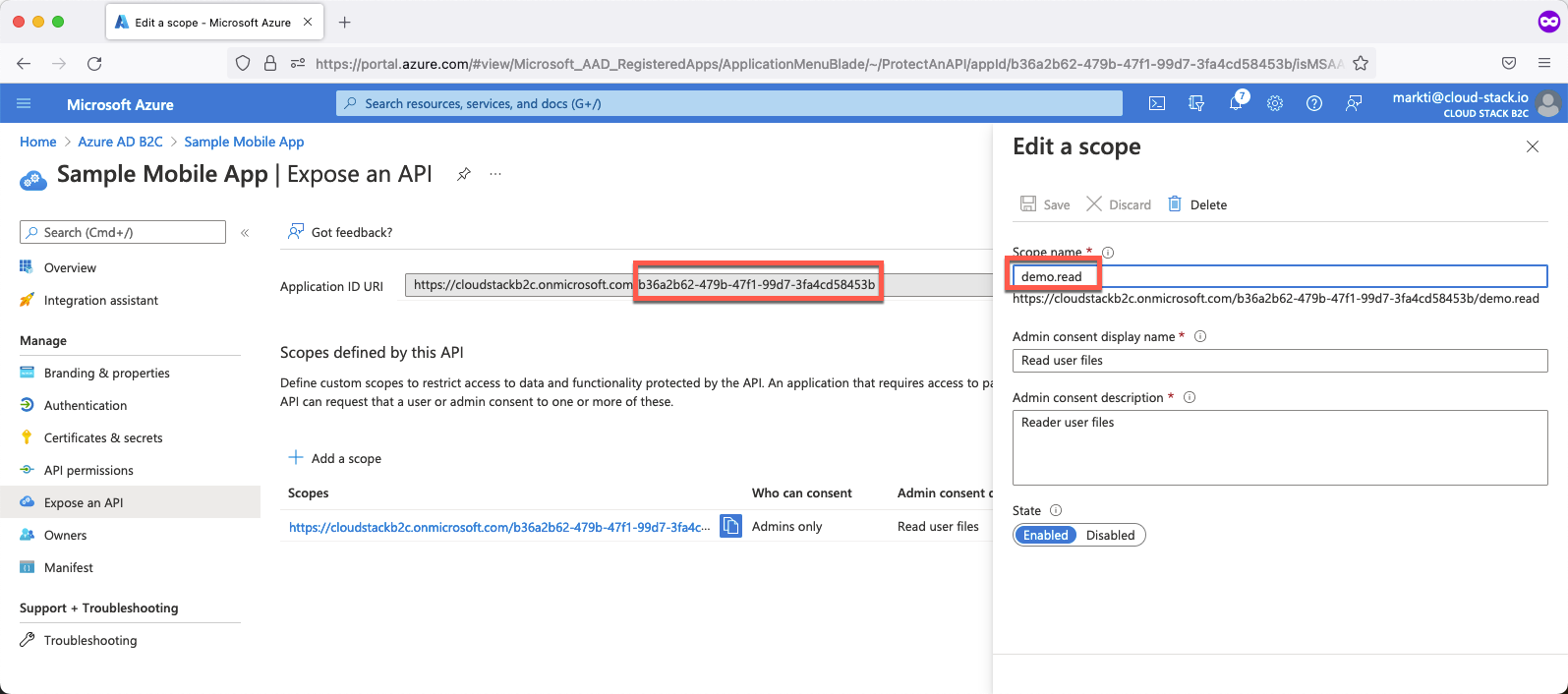Open the scope link in the Scopes table

[x=499, y=527]
